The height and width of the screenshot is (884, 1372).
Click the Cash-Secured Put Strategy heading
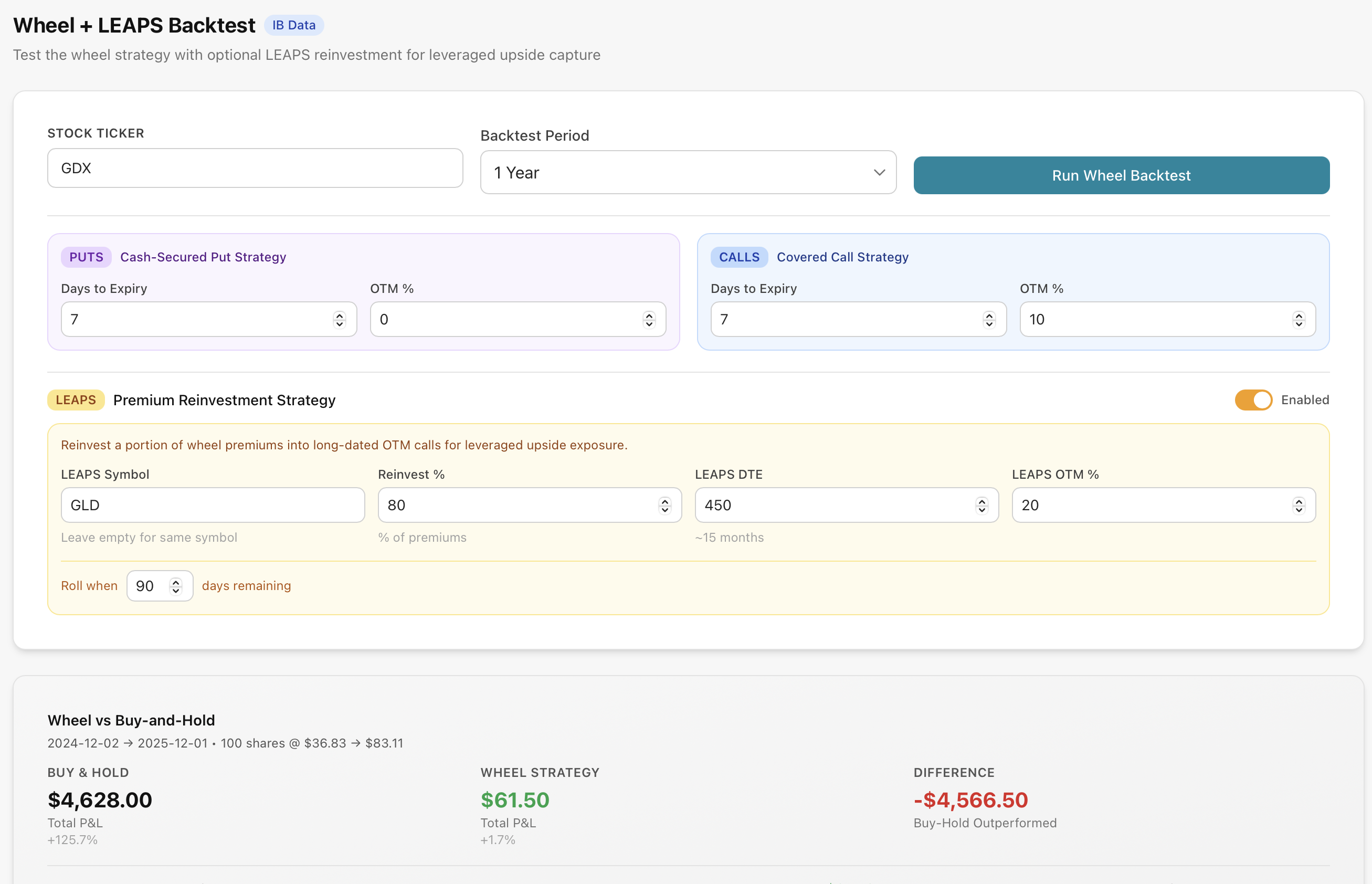(x=203, y=257)
